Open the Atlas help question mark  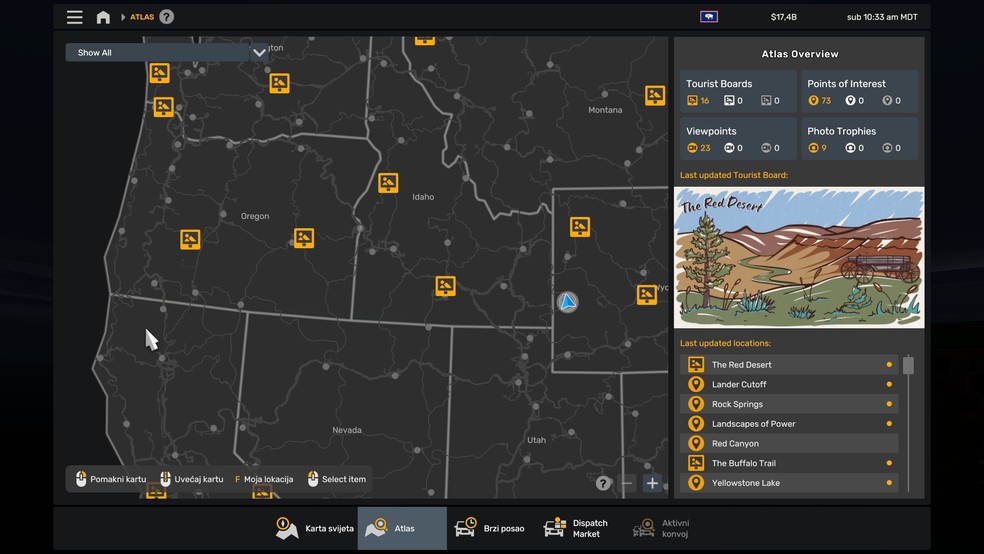(x=166, y=17)
